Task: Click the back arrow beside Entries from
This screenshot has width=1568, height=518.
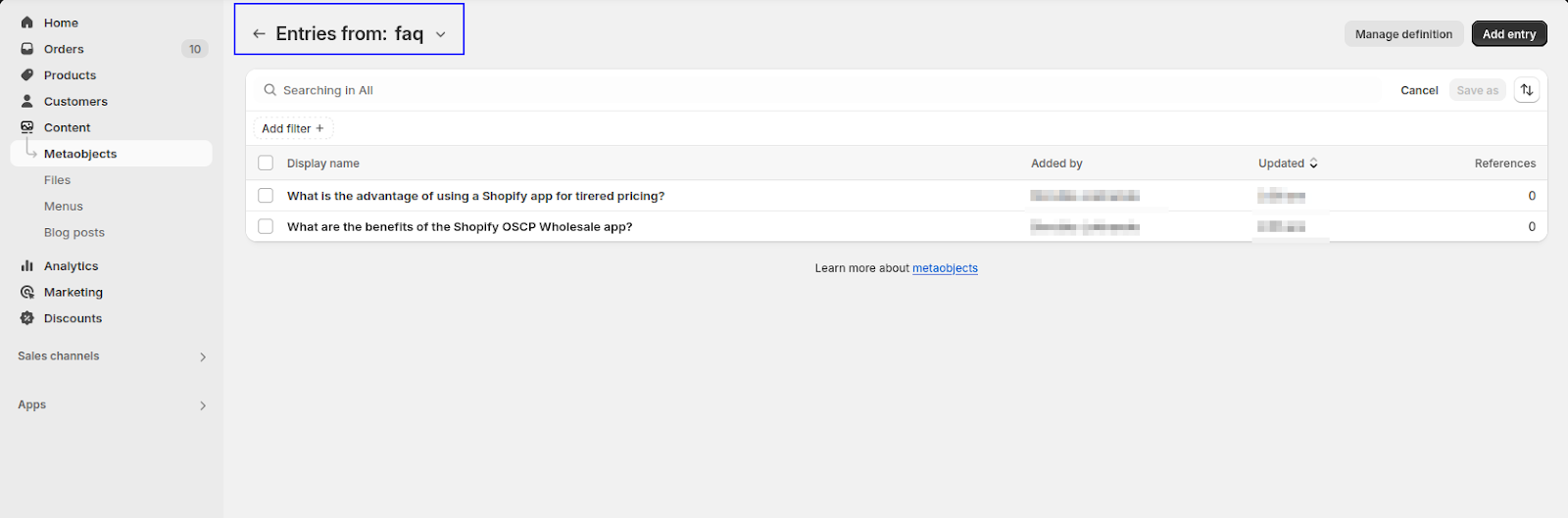Action: click(259, 34)
